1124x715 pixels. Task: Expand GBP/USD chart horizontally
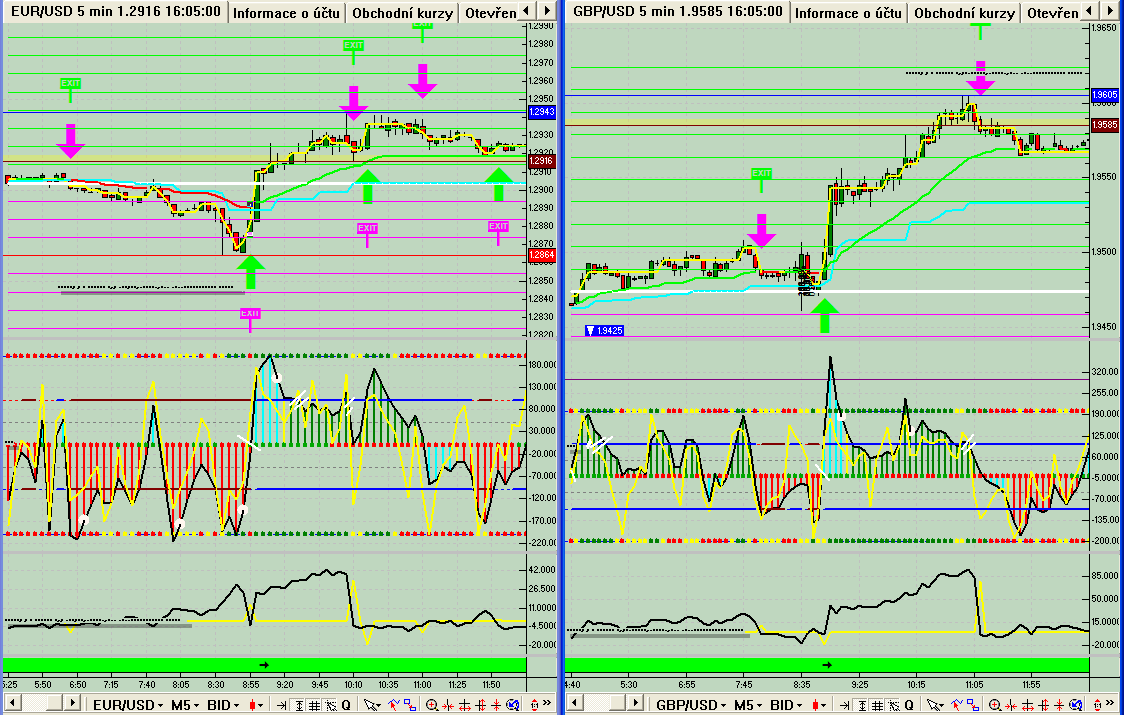1027,705
